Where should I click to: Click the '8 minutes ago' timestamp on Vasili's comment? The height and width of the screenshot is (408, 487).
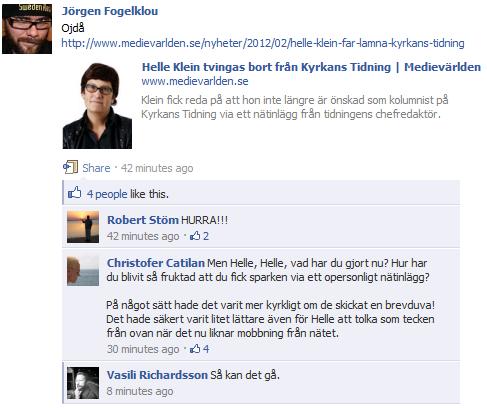pyautogui.click(x=140, y=391)
